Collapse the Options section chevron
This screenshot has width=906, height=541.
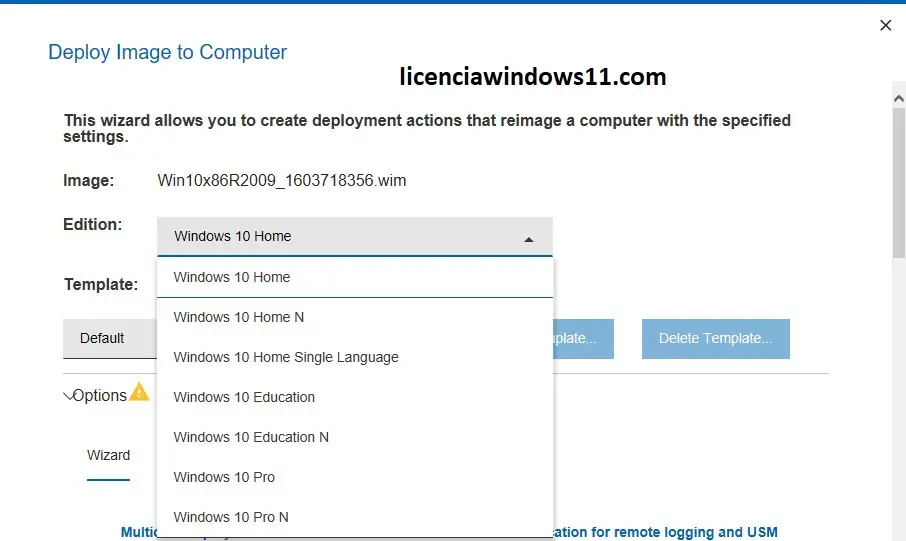[x=68, y=397]
